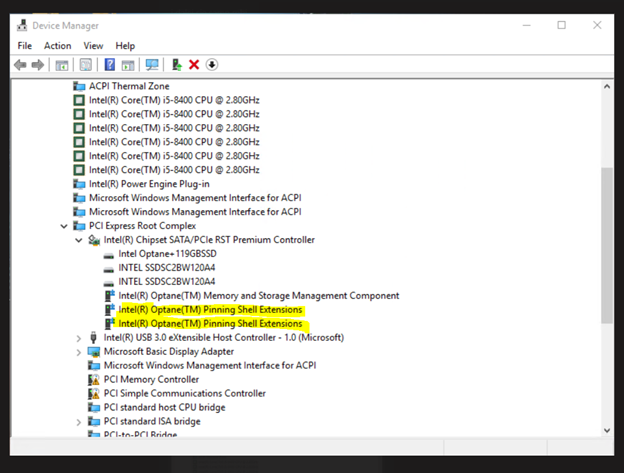This screenshot has width=624, height=473.
Task: Click the red X Uninstall device icon
Action: coord(194,64)
